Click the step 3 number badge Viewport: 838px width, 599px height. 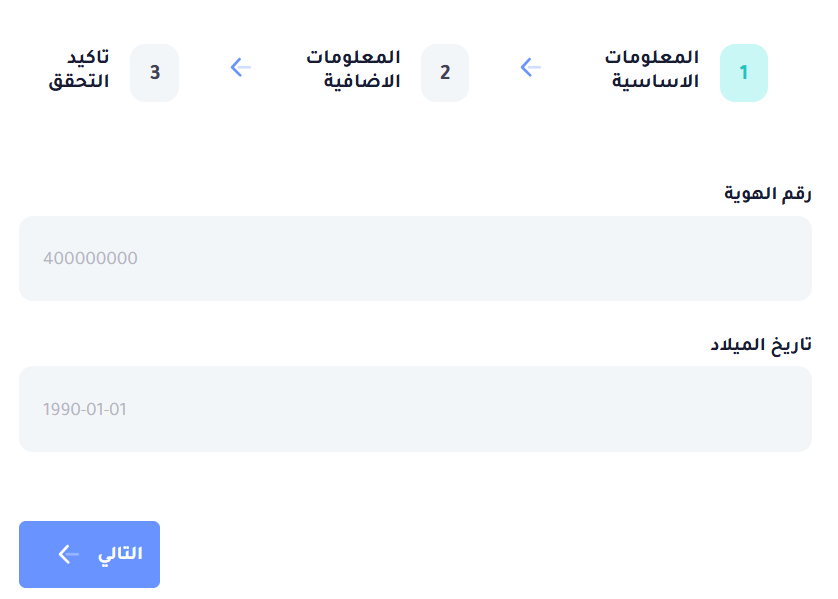point(154,73)
